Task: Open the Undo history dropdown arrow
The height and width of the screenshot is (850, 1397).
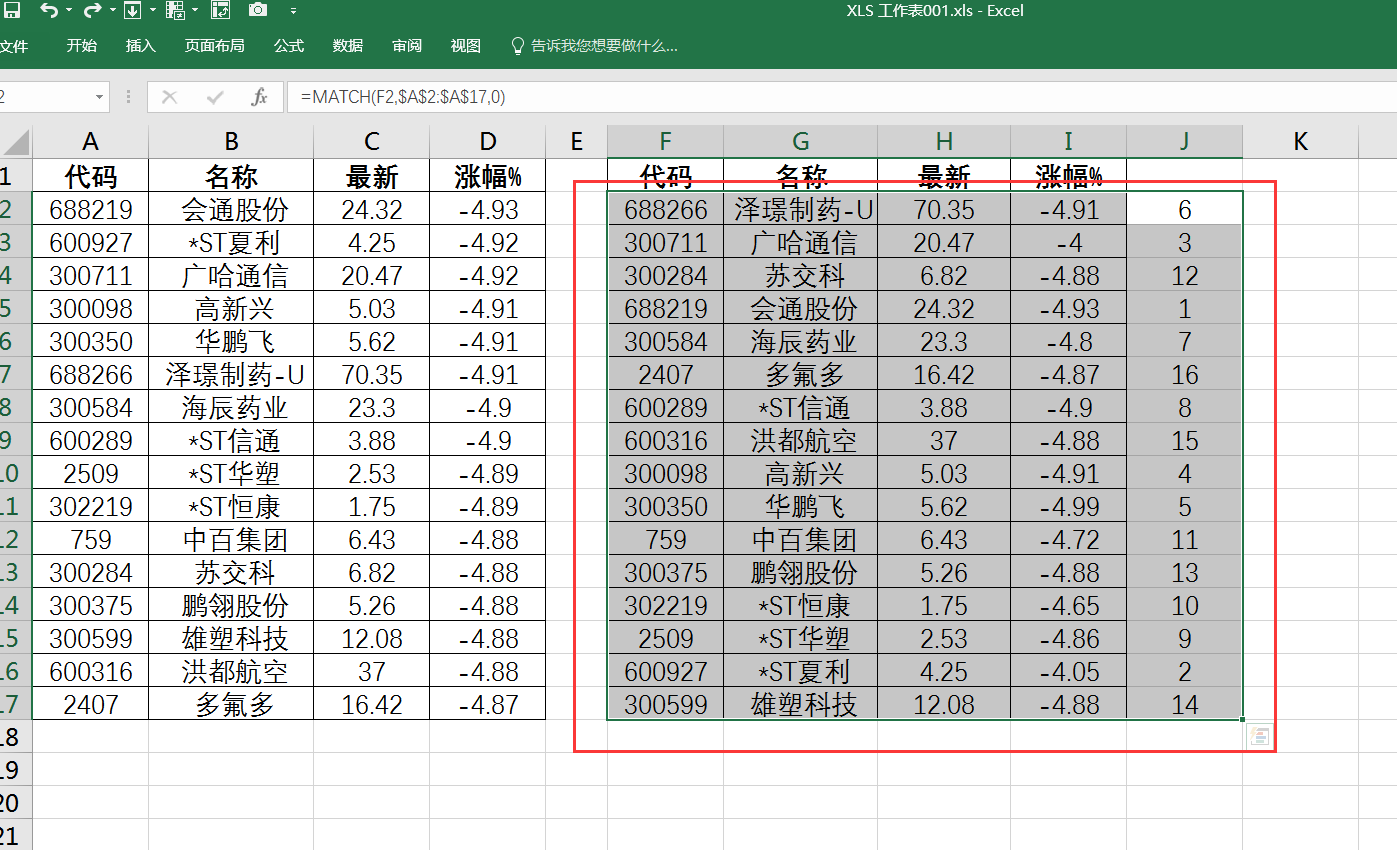Action: [67, 11]
